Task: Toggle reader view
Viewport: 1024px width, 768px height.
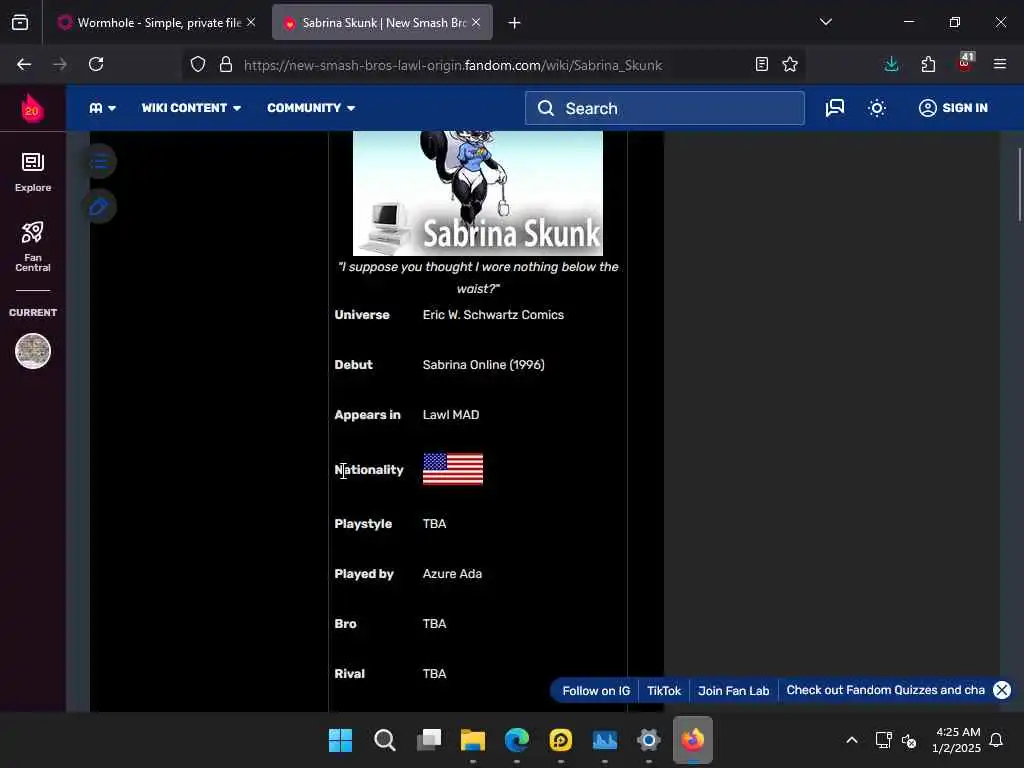Action: (761, 64)
